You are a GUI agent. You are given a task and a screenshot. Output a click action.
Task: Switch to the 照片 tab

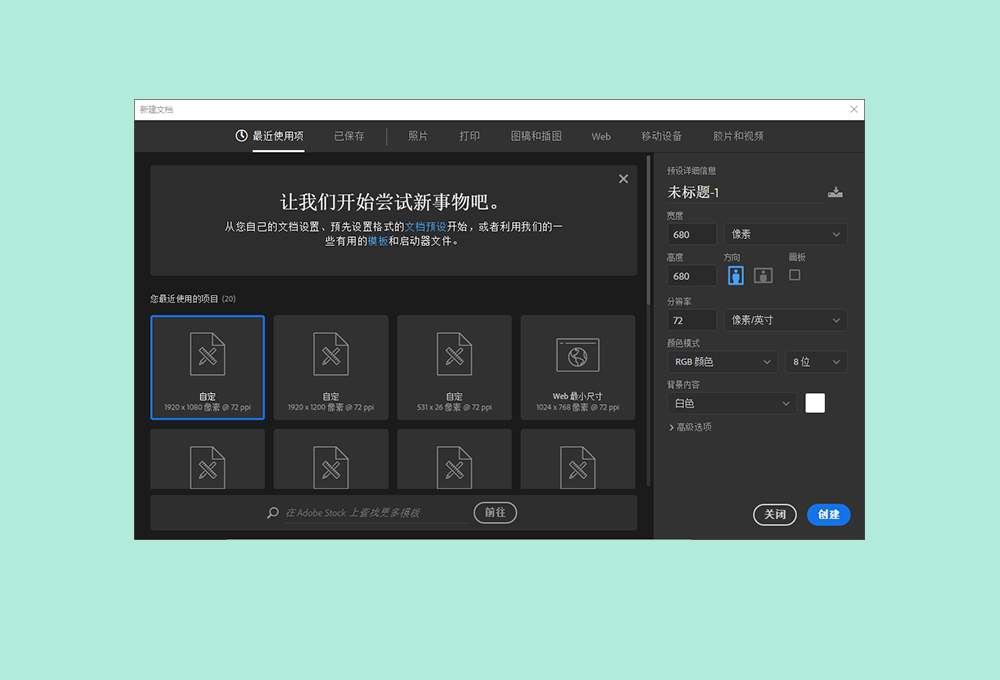pos(417,136)
